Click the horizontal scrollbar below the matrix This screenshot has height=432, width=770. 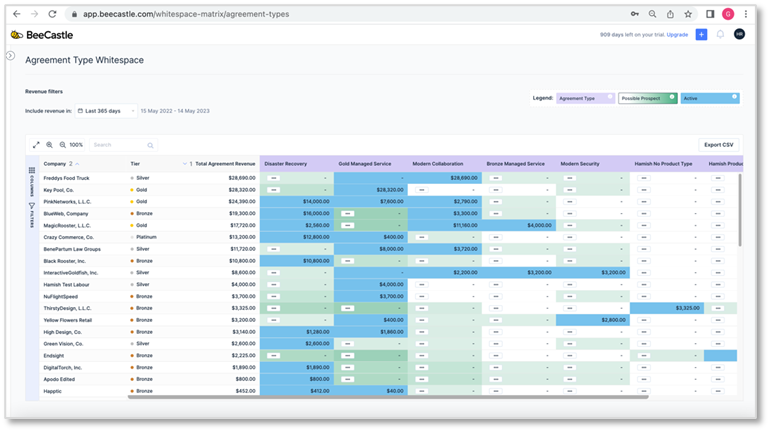(x=388, y=397)
